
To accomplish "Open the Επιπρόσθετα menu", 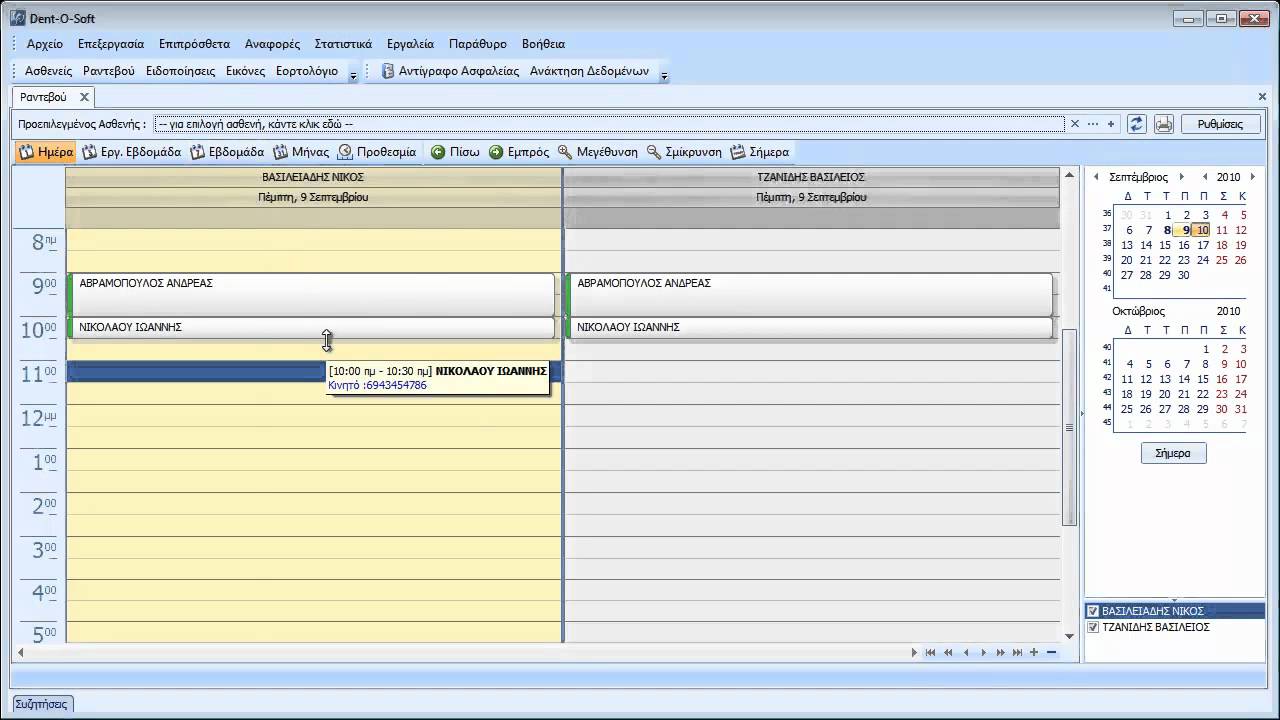I will tap(194, 44).
